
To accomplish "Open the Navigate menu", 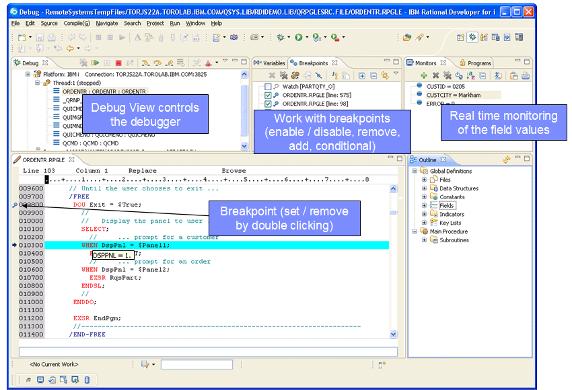I will [x=107, y=23].
